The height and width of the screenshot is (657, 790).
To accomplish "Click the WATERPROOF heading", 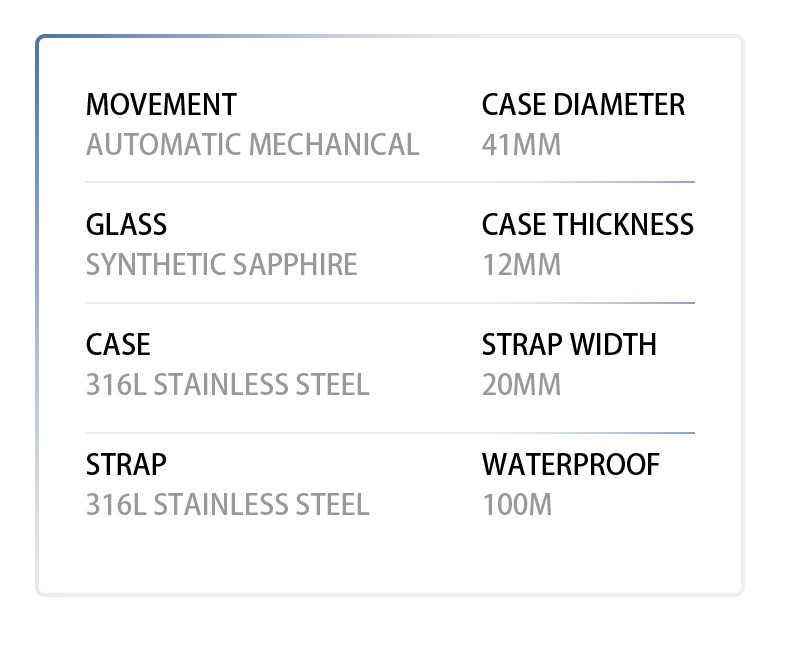I will [x=571, y=465].
